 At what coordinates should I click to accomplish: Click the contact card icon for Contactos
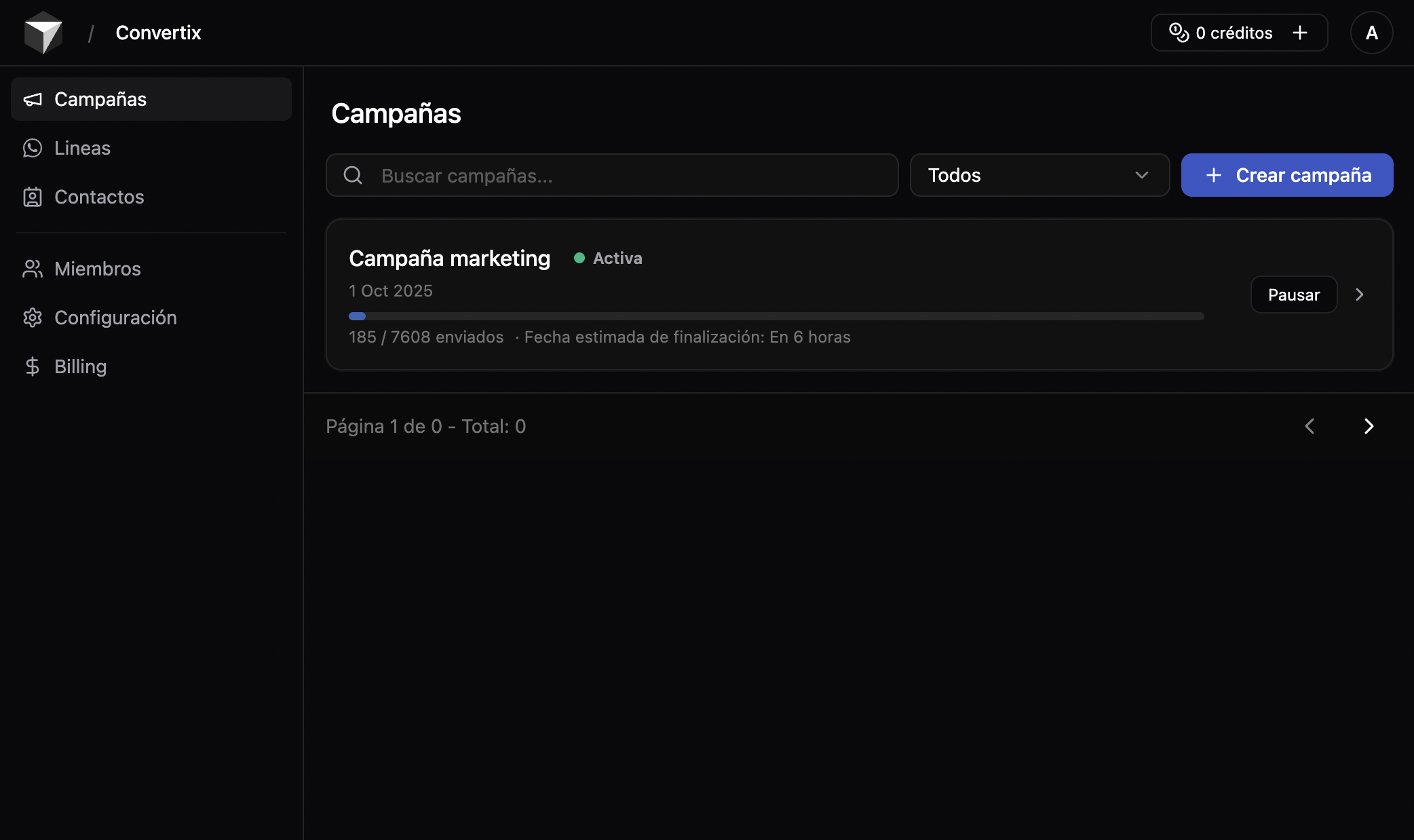pos(33,197)
